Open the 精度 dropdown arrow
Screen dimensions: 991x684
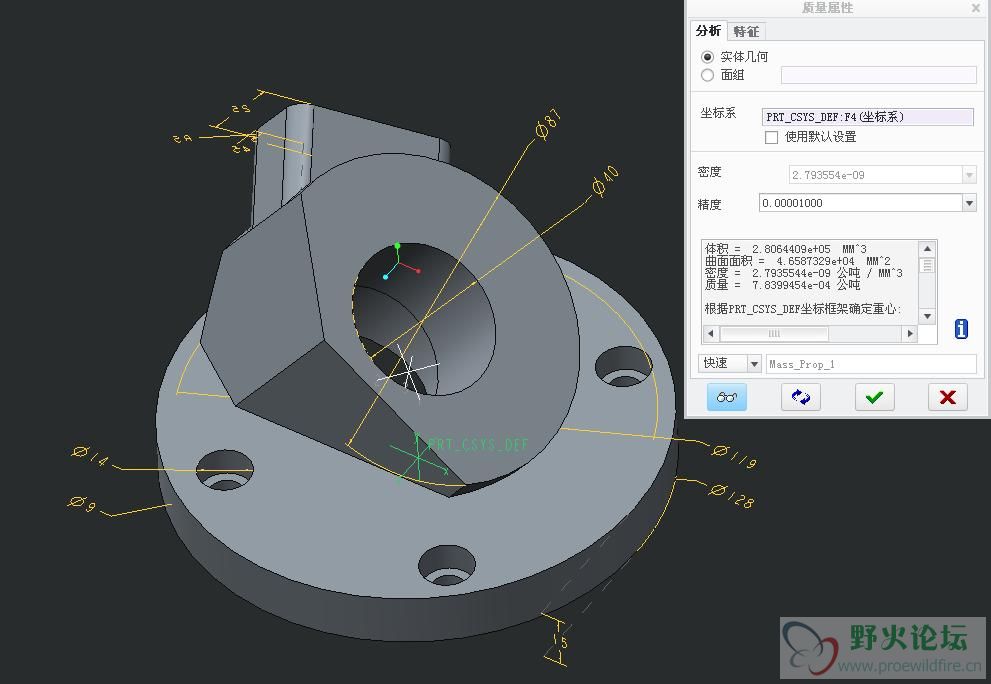point(970,203)
